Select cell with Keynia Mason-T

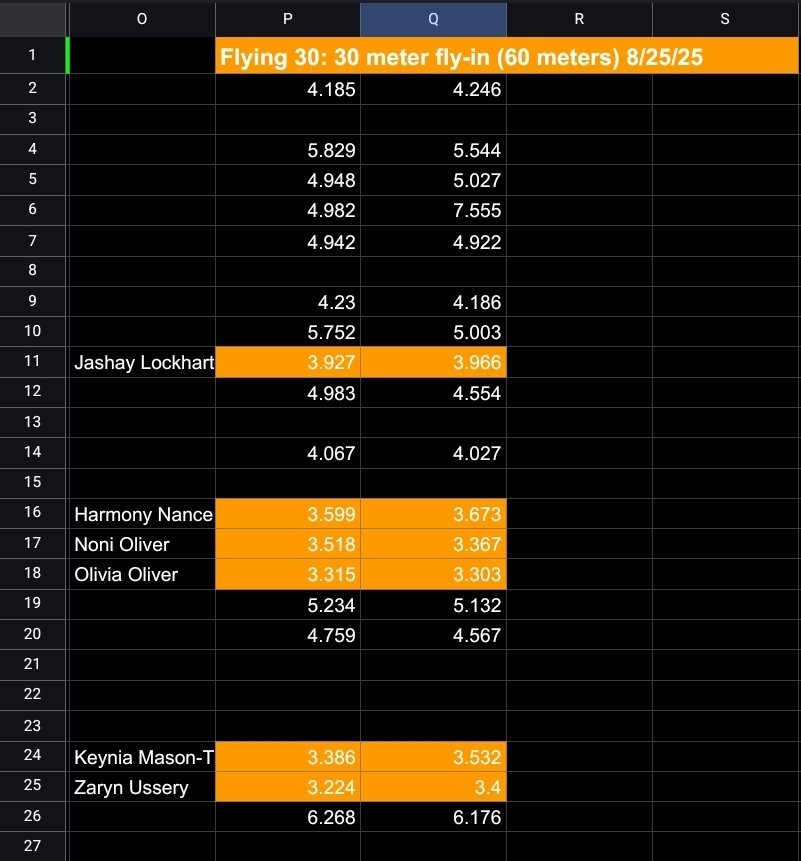click(142, 757)
